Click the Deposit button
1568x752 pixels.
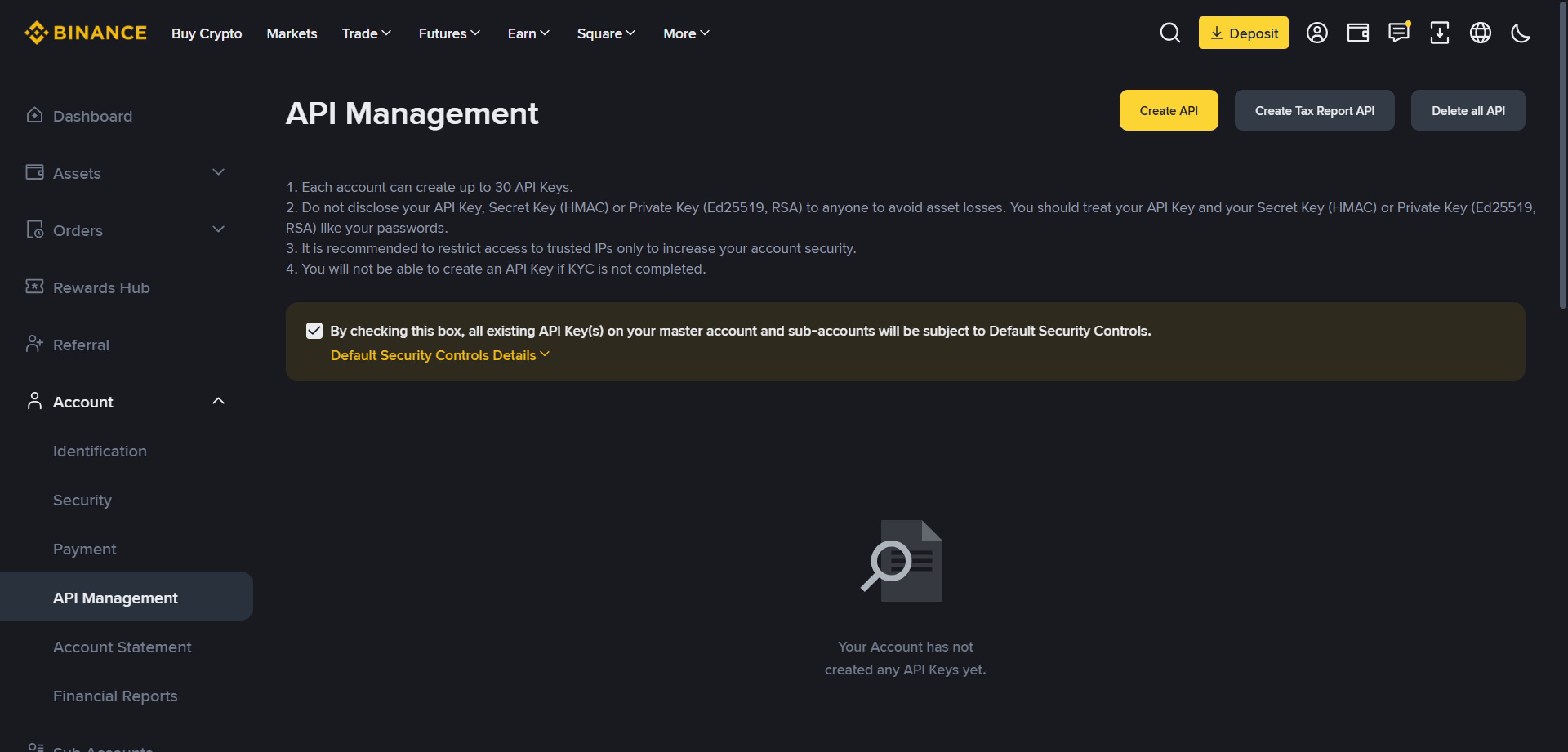pyautogui.click(x=1243, y=33)
